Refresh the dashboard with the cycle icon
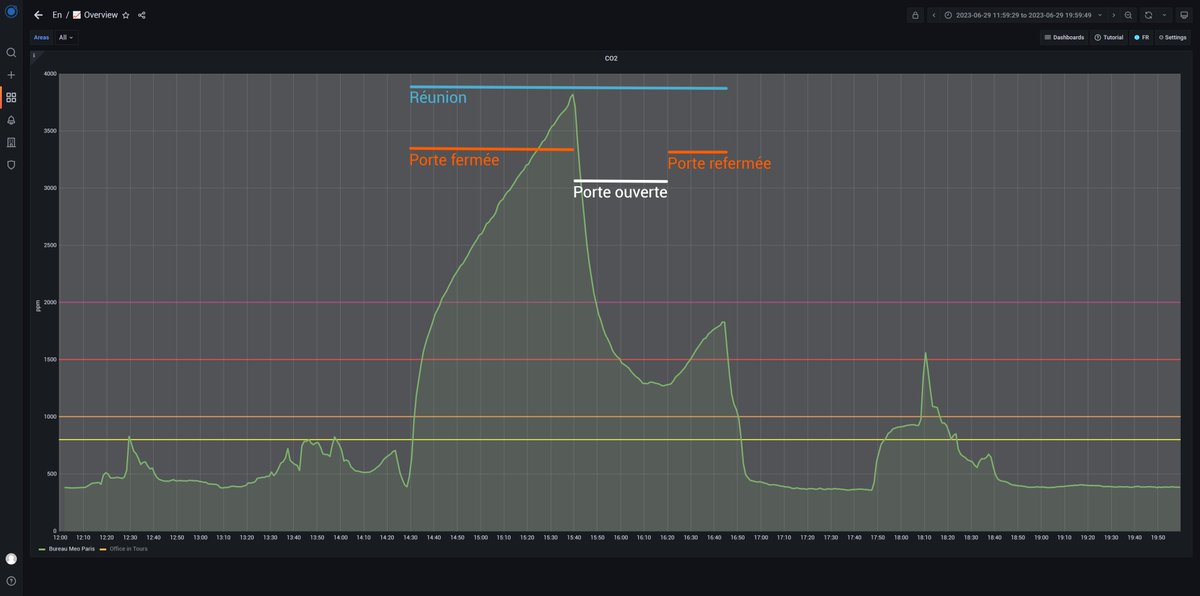 click(1148, 15)
